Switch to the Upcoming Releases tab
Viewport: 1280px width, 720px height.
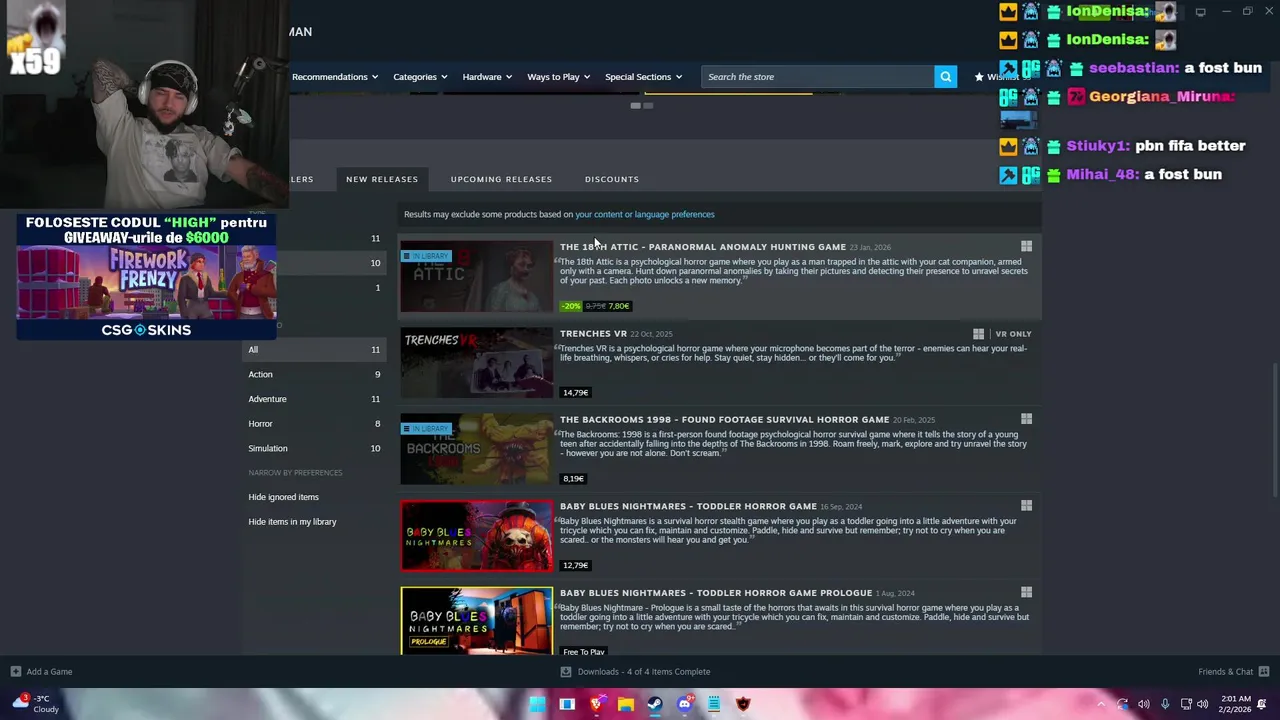click(501, 179)
